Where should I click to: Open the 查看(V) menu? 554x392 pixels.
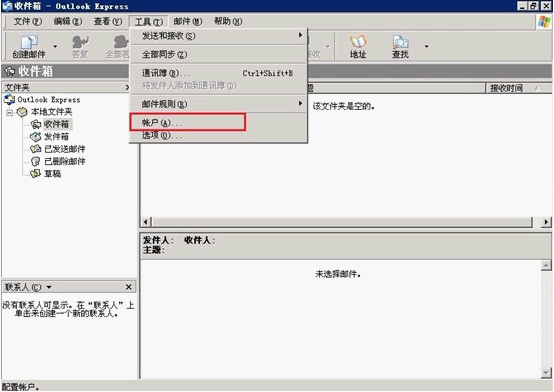coord(108,22)
